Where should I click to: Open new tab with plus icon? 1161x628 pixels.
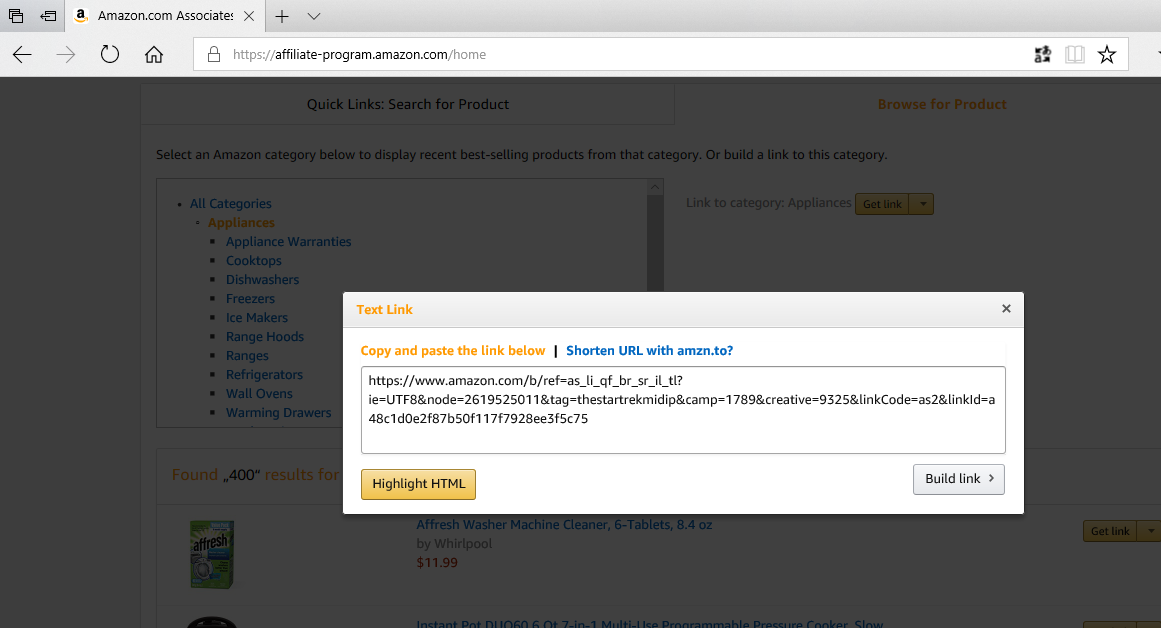(283, 17)
